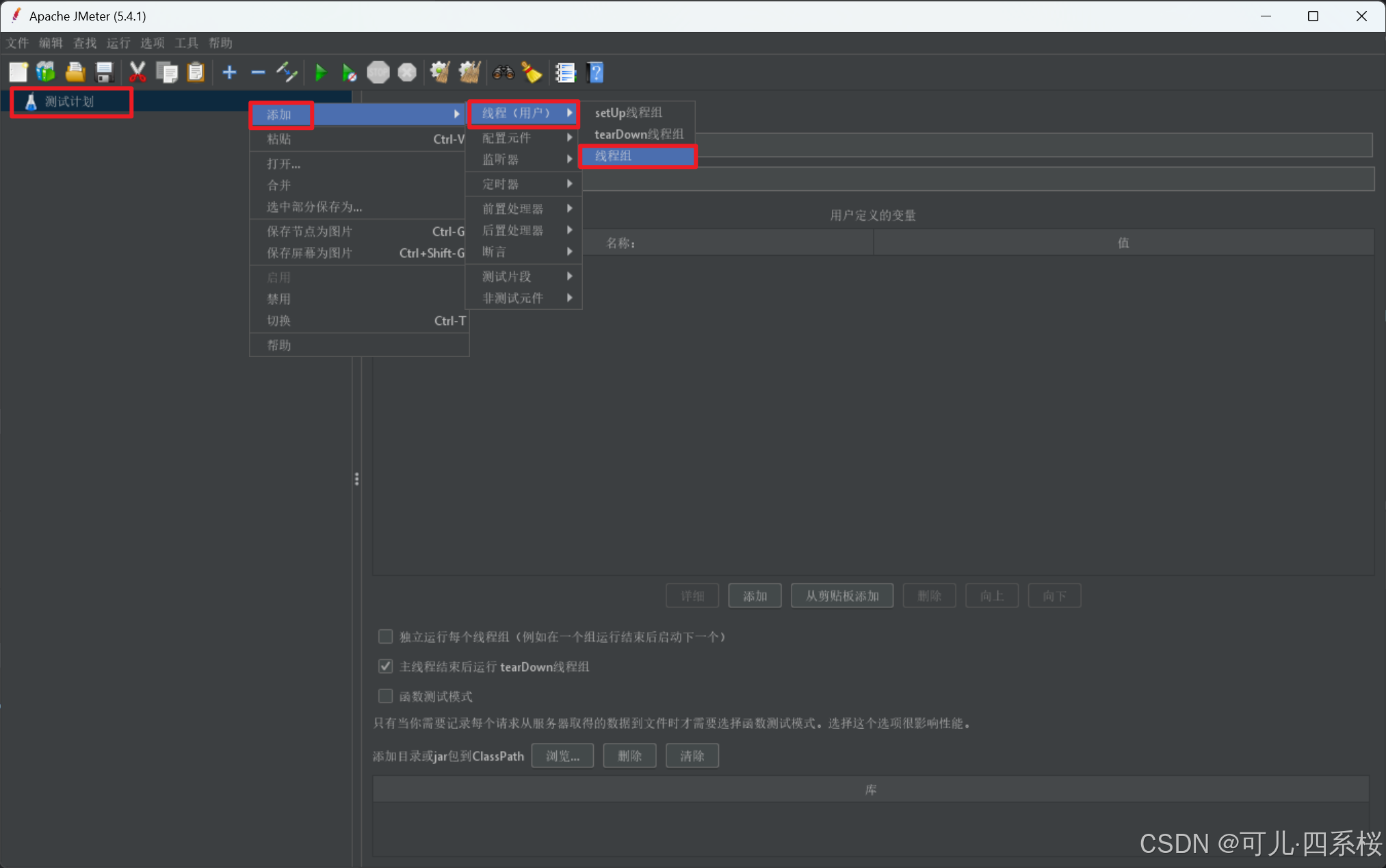
Task: Click the broom Reset search icon
Action: point(532,73)
